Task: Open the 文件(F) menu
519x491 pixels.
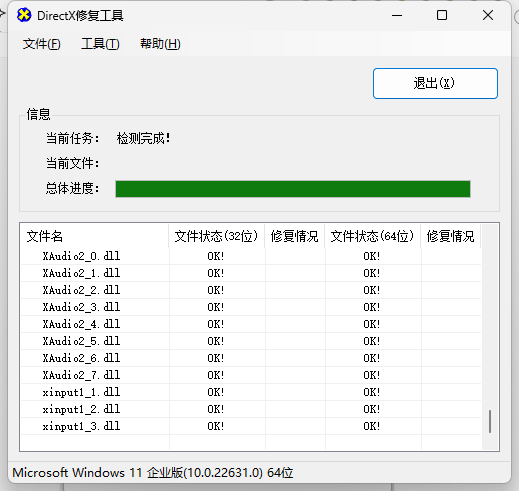Action: [x=41, y=44]
